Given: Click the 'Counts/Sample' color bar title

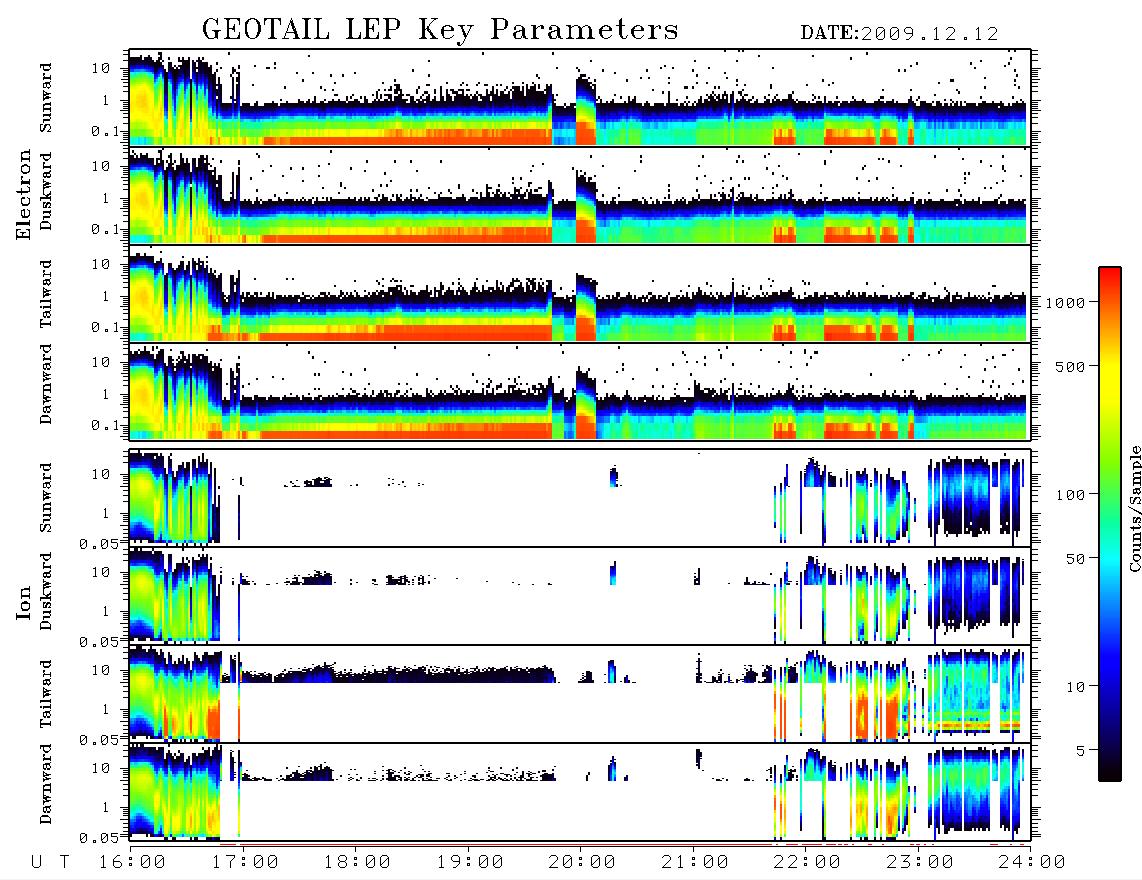Looking at the screenshot, I should tap(1134, 509).
